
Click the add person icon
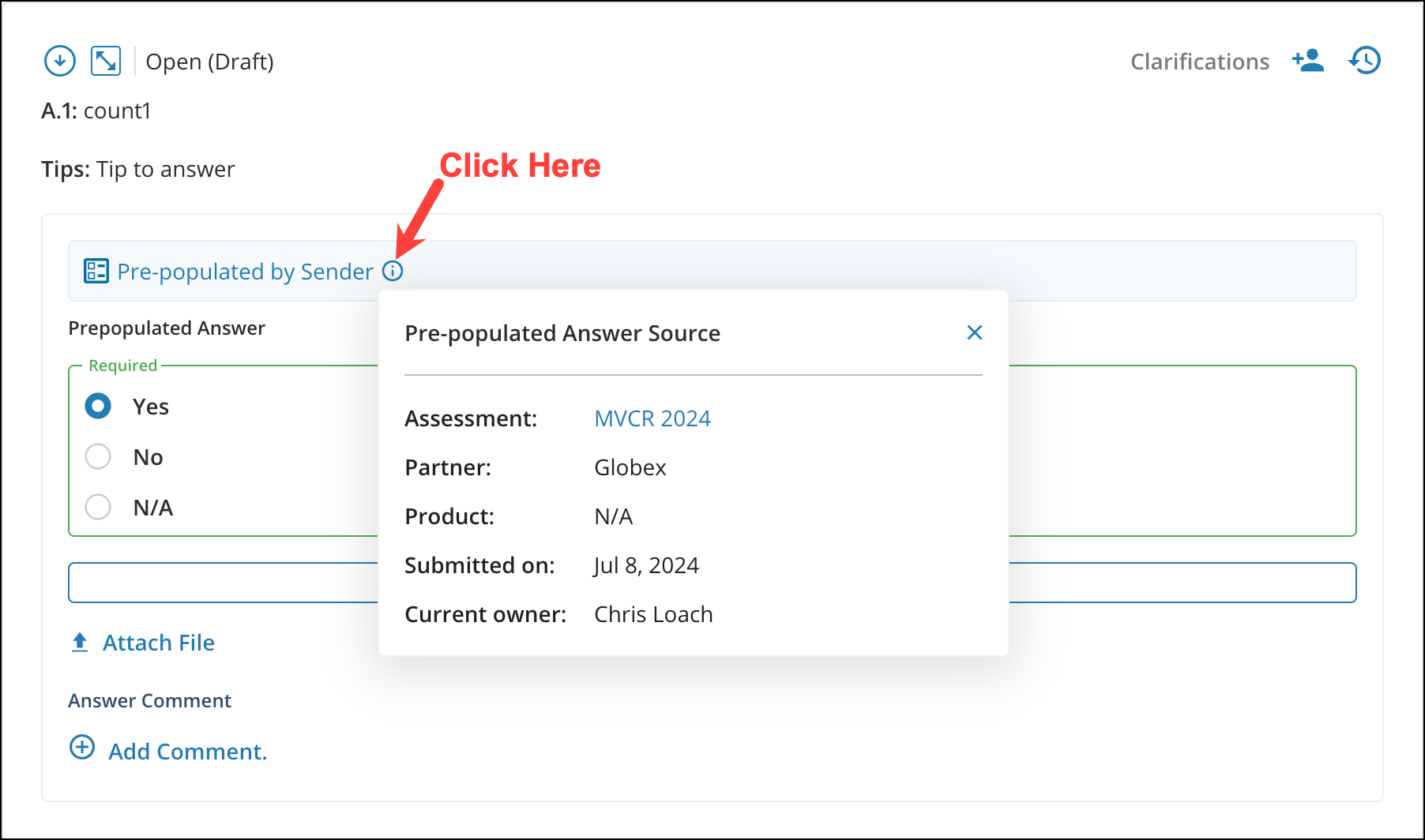coord(1307,61)
